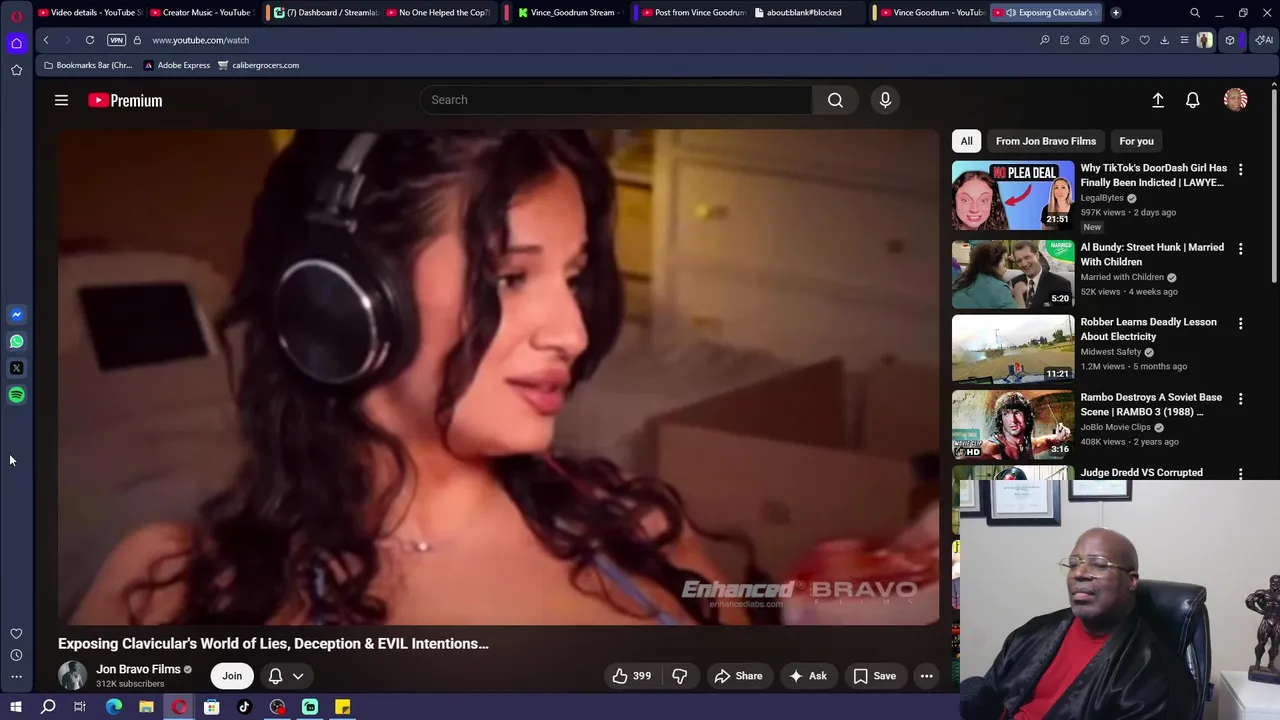1280x720 pixels.
Task: Select the 'All' filter chip
Action: (966, 141)
